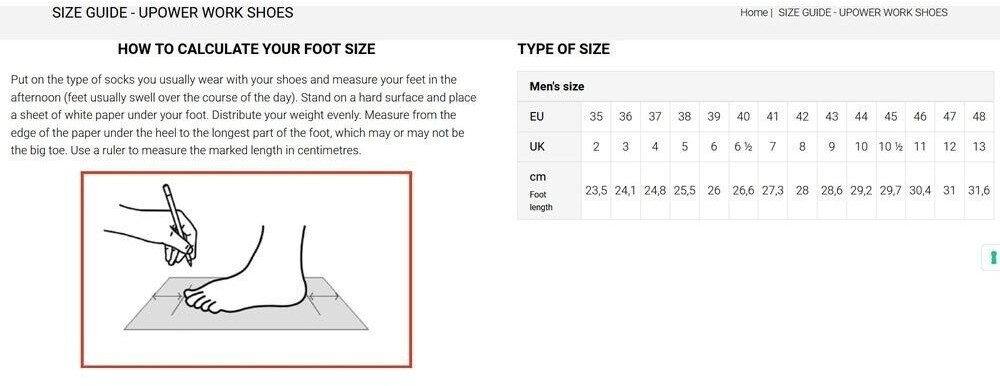Click UK size 13 cell
Viewport: 1000px width, 386px height.
coord(979,147)
